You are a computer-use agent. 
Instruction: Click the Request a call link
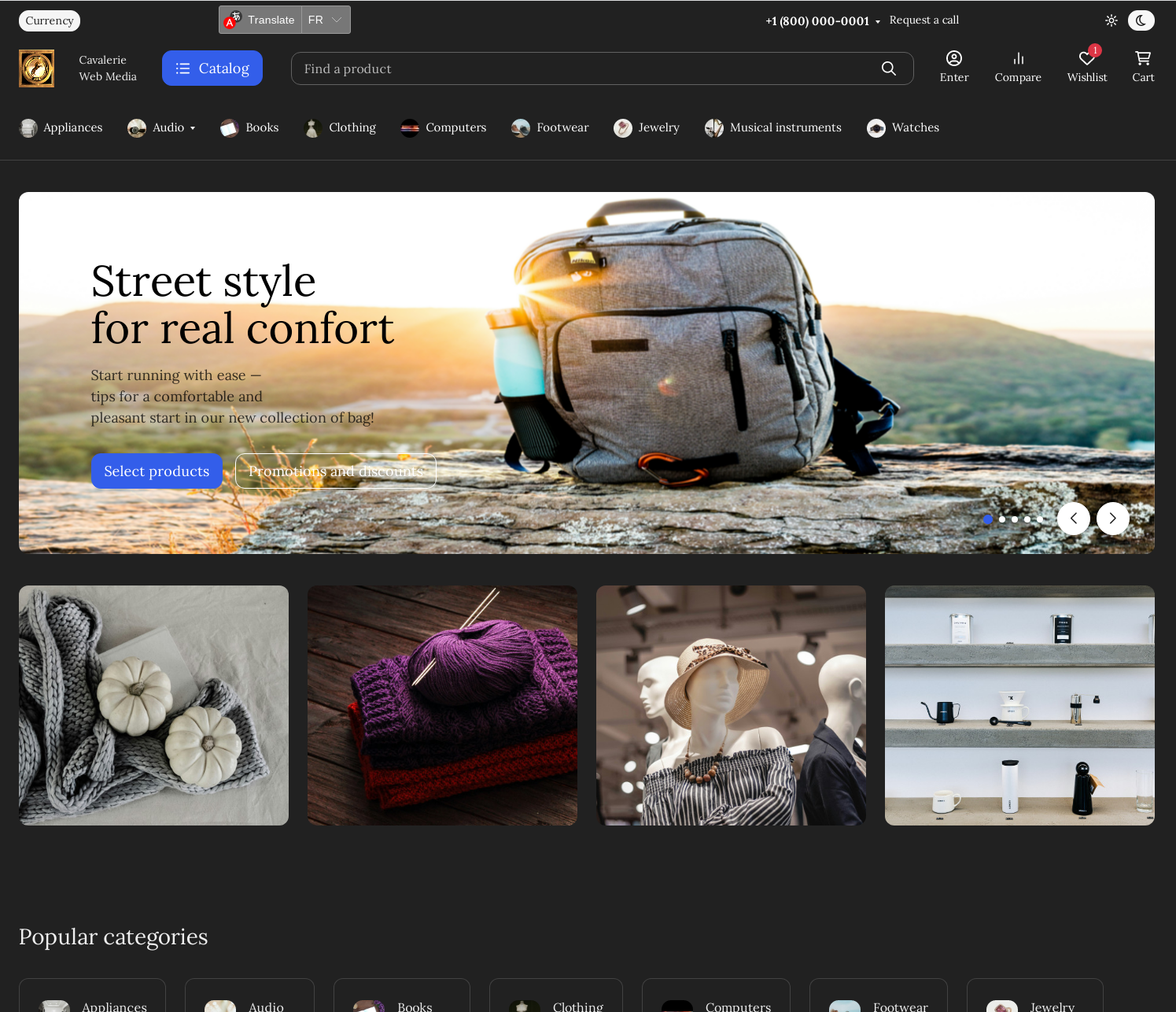pos(924,20)
